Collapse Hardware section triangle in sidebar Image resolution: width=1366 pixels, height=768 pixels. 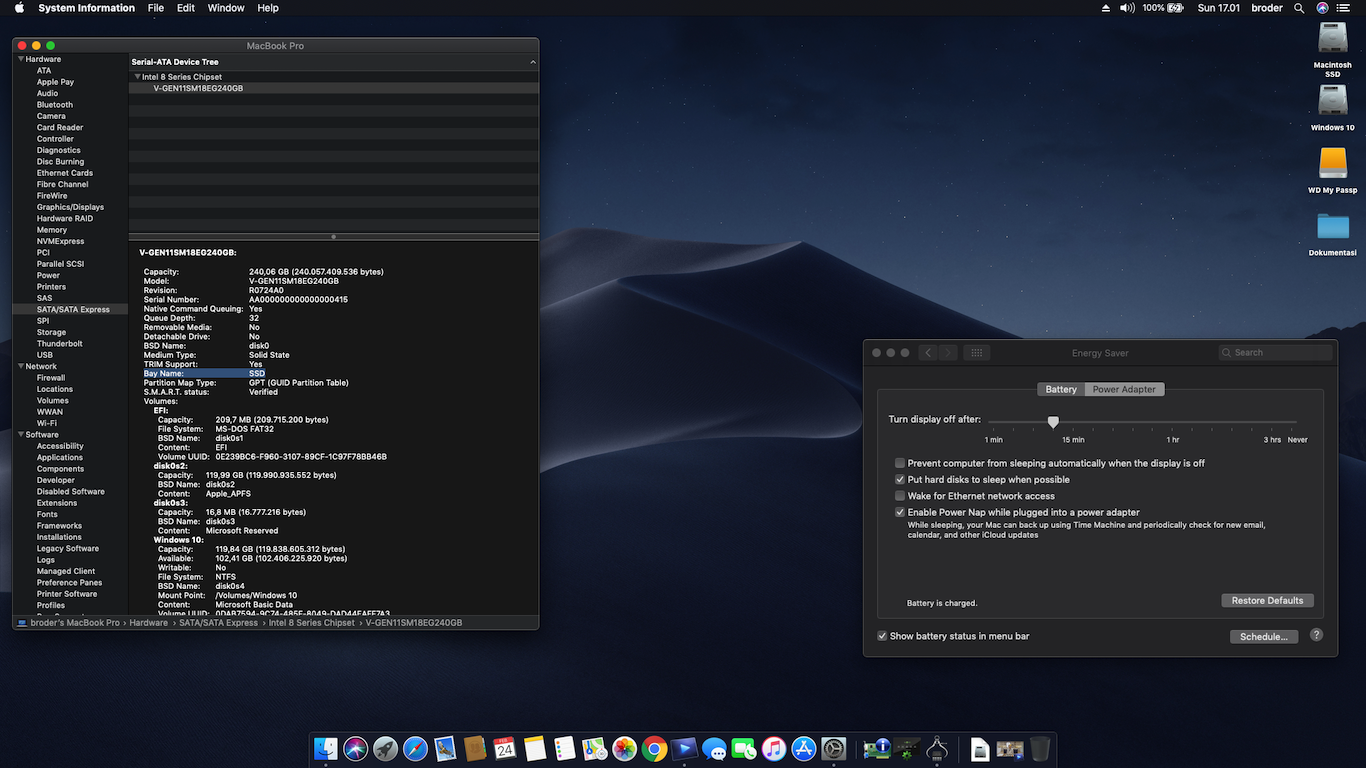[x=21, y=59]
